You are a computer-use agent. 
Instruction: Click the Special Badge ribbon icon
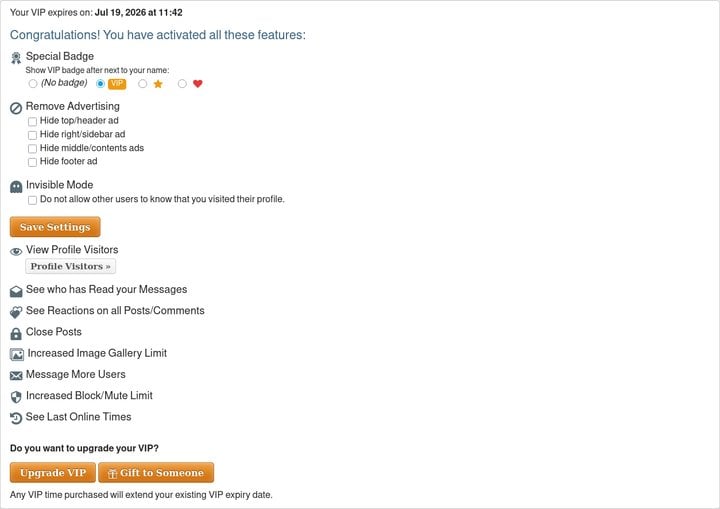(x=16, y=58)
